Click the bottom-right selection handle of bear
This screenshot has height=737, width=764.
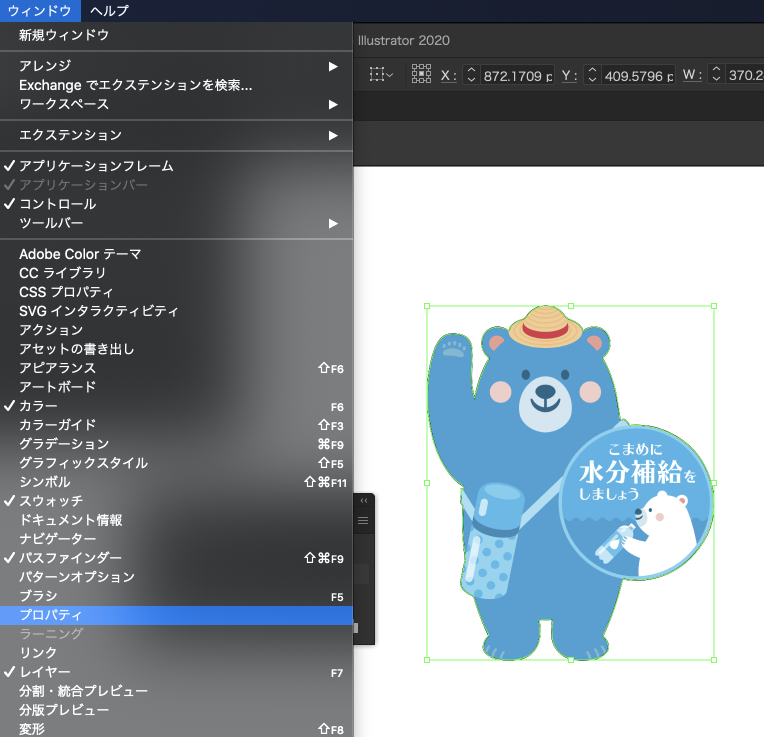714,660
